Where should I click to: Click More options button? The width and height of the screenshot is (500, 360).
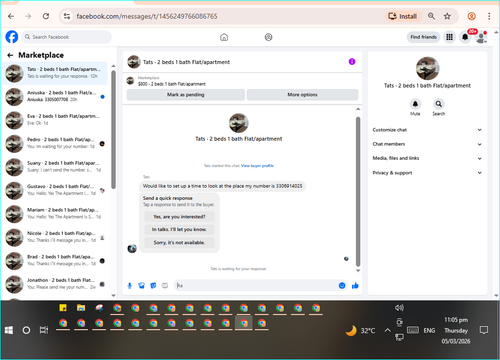(302, 95)
